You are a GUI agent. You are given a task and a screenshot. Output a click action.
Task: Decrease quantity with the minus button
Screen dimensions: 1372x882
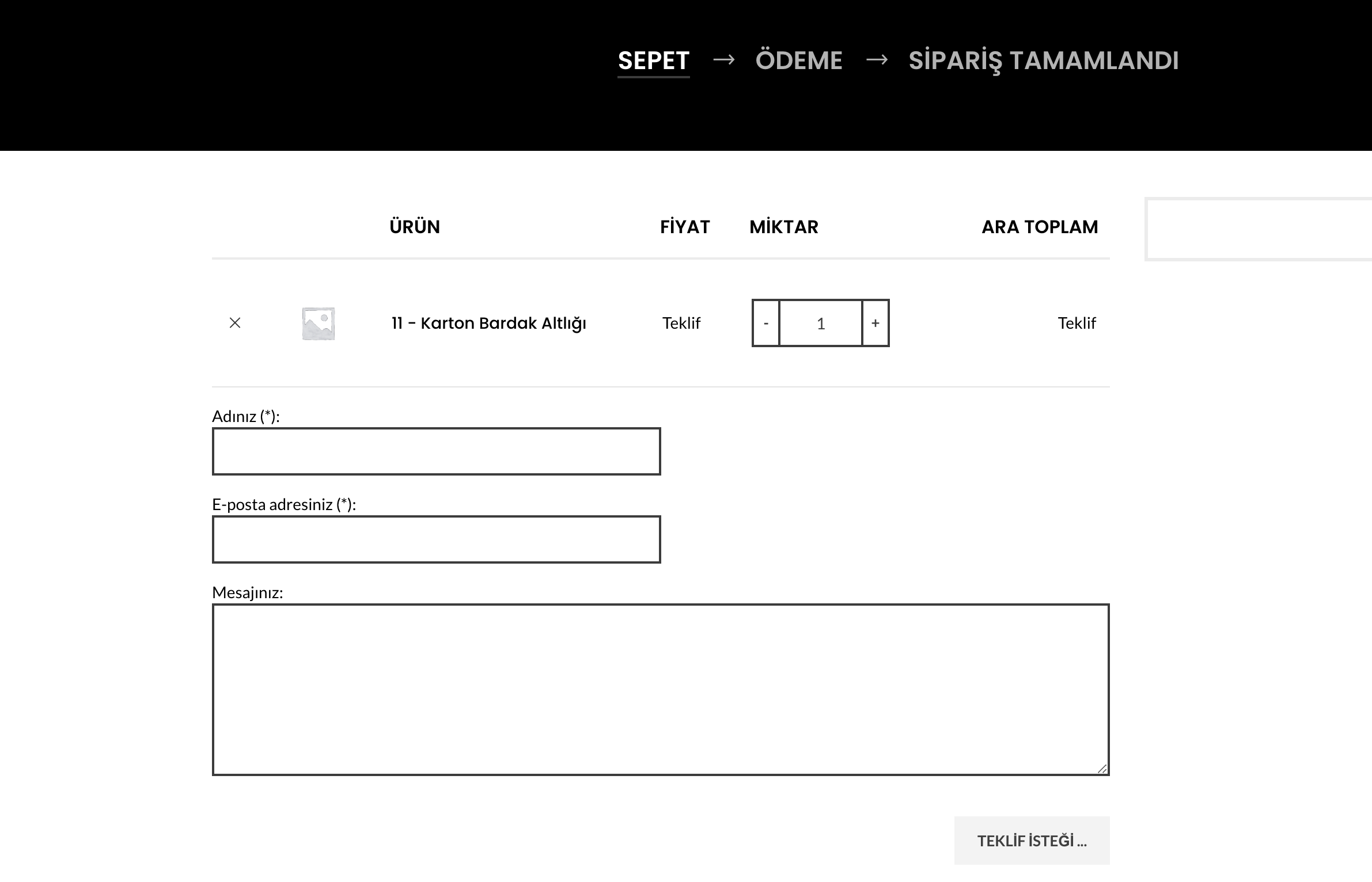point(766,323)
